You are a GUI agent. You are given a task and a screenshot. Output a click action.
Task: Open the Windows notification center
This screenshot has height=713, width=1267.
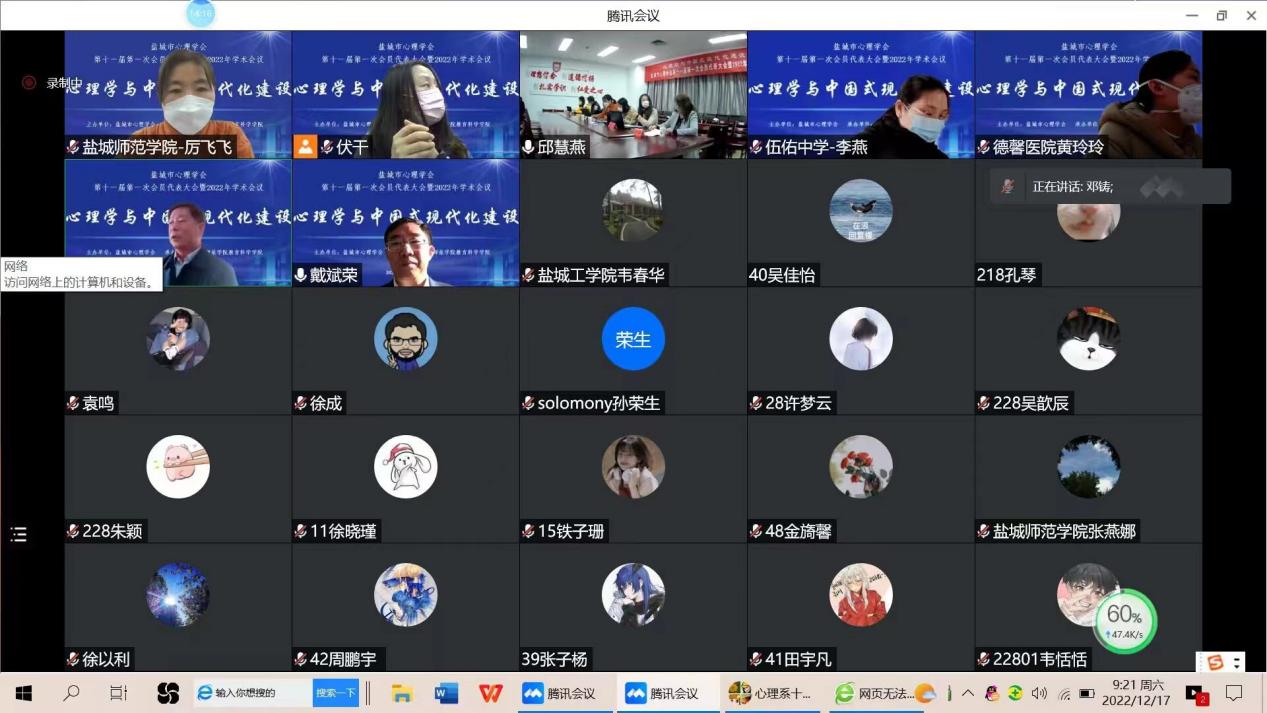(1234, 693)
